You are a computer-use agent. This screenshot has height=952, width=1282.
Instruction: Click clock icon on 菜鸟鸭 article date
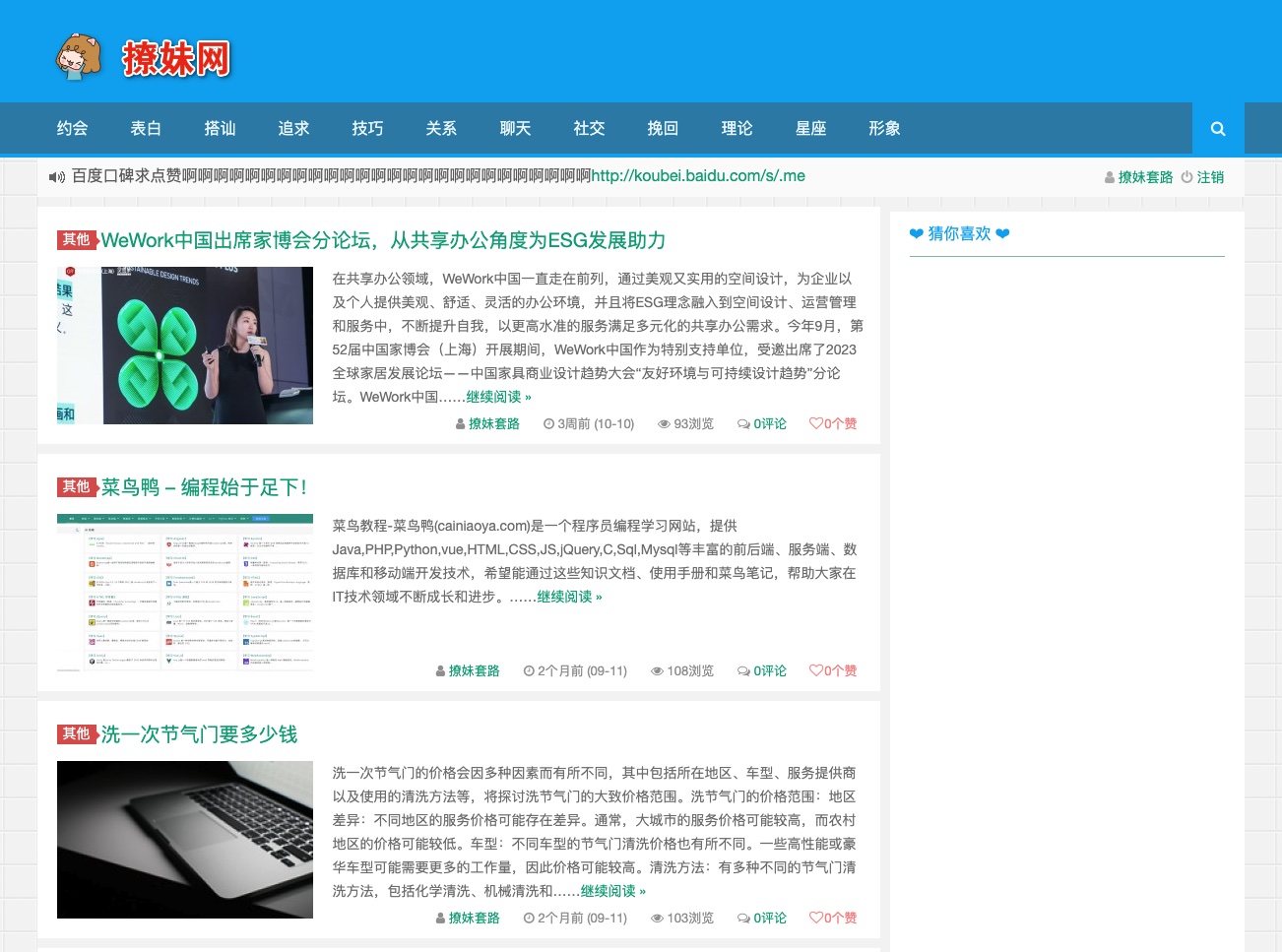click(x=530, y=671)
